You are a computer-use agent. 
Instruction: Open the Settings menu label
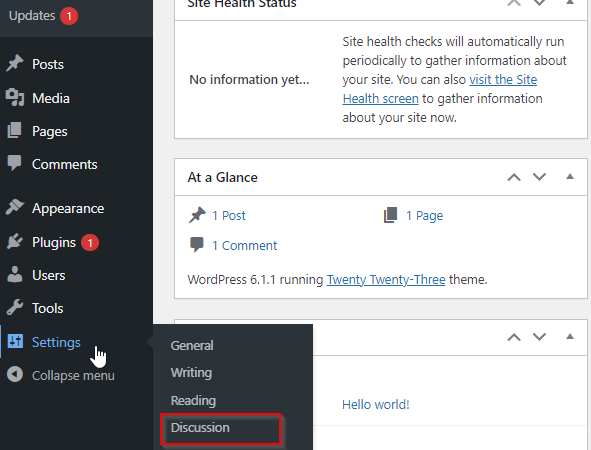[x=56, y=342]
